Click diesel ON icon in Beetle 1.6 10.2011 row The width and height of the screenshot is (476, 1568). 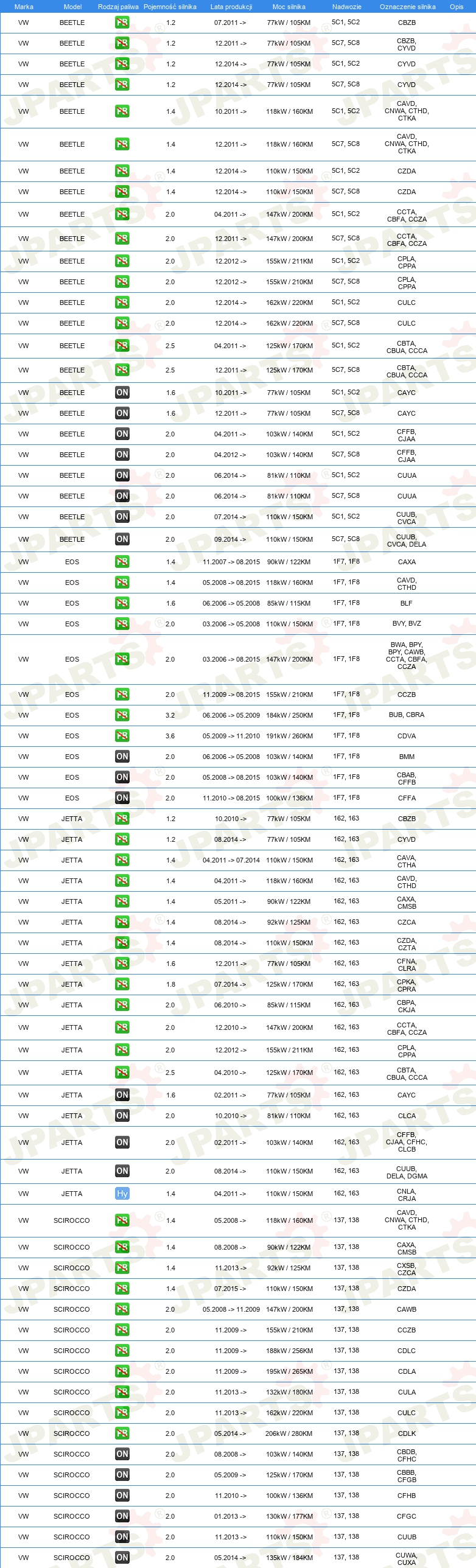(122, 393)
